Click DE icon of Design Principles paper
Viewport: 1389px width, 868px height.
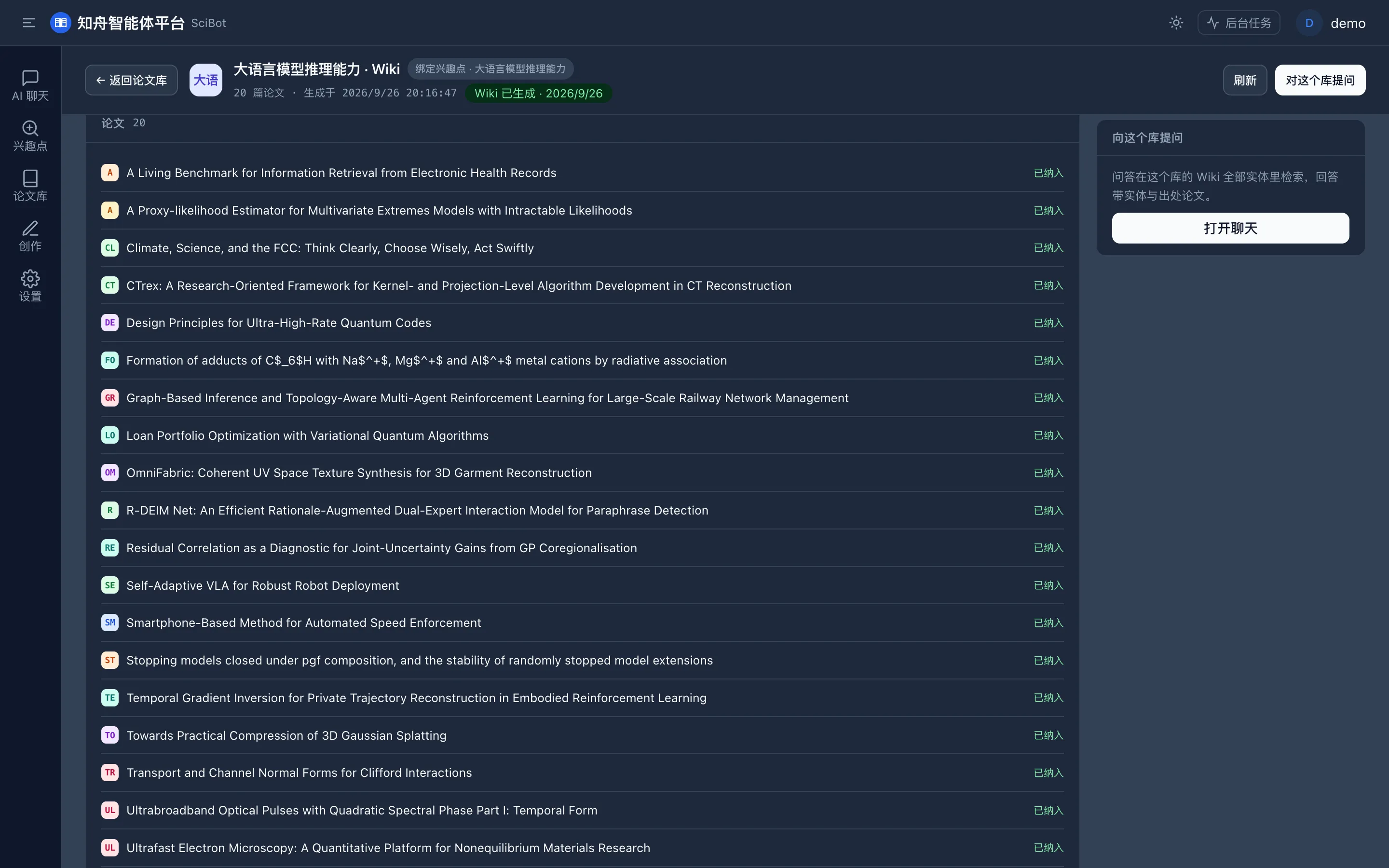pos(109,323)
